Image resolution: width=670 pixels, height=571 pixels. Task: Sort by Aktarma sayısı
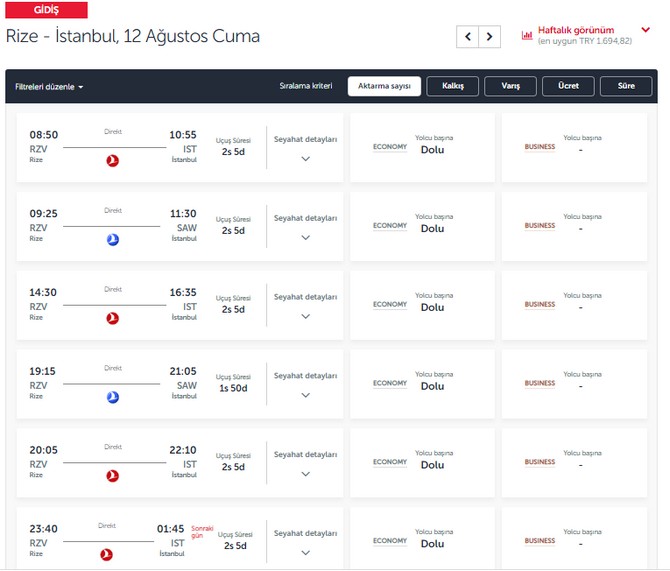pyautogui.click(x=384, y=86)
